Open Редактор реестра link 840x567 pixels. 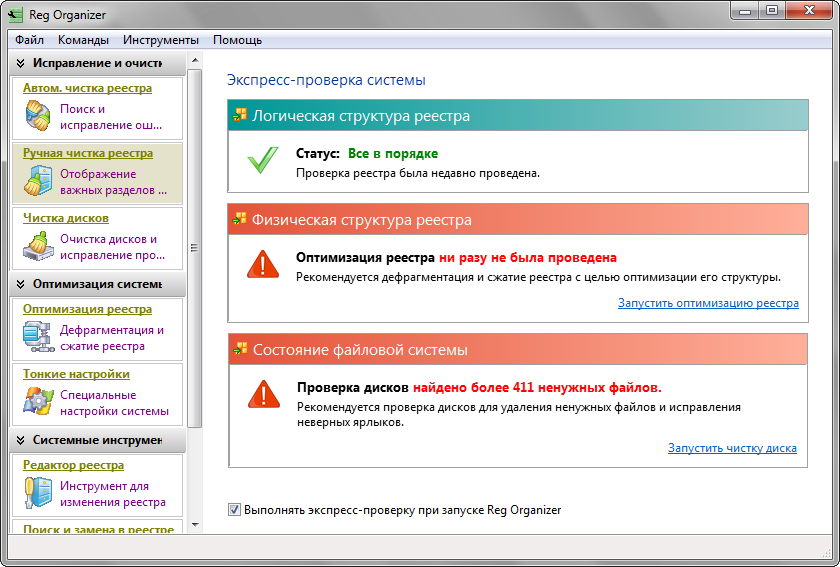[73, 465]
